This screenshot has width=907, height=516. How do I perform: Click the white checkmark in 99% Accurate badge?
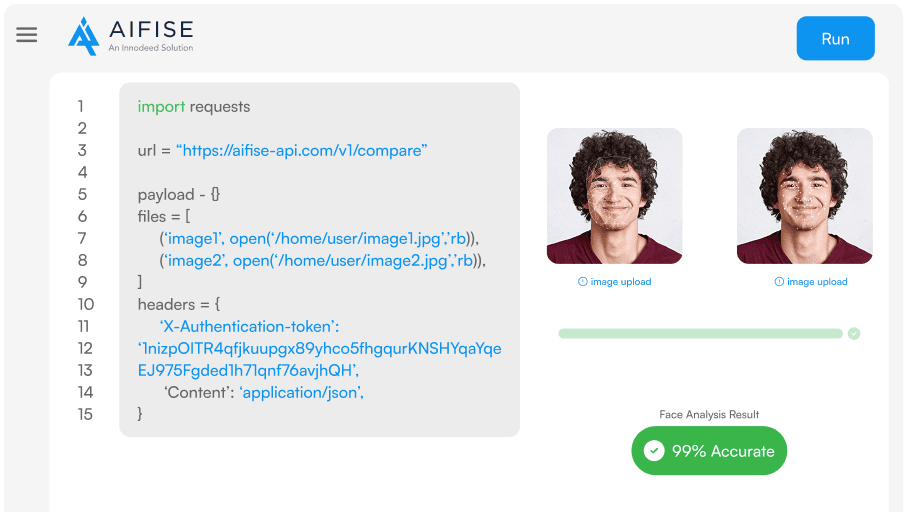point(654,451)
